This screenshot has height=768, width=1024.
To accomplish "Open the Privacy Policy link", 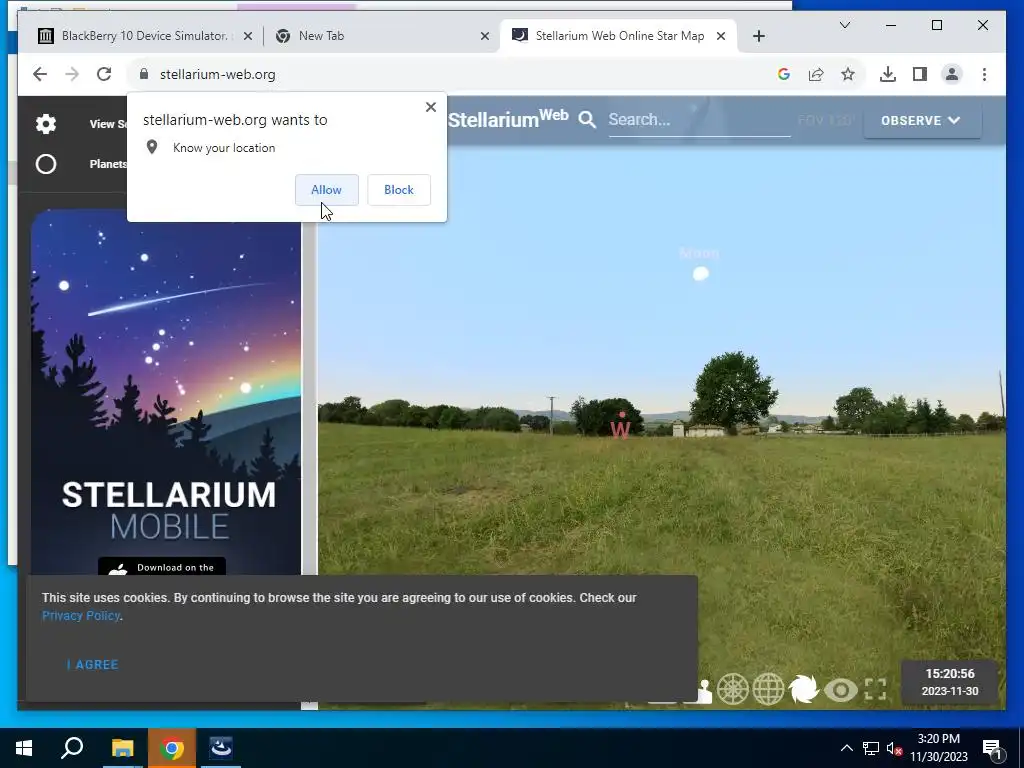I will click(x=80, y=616).
